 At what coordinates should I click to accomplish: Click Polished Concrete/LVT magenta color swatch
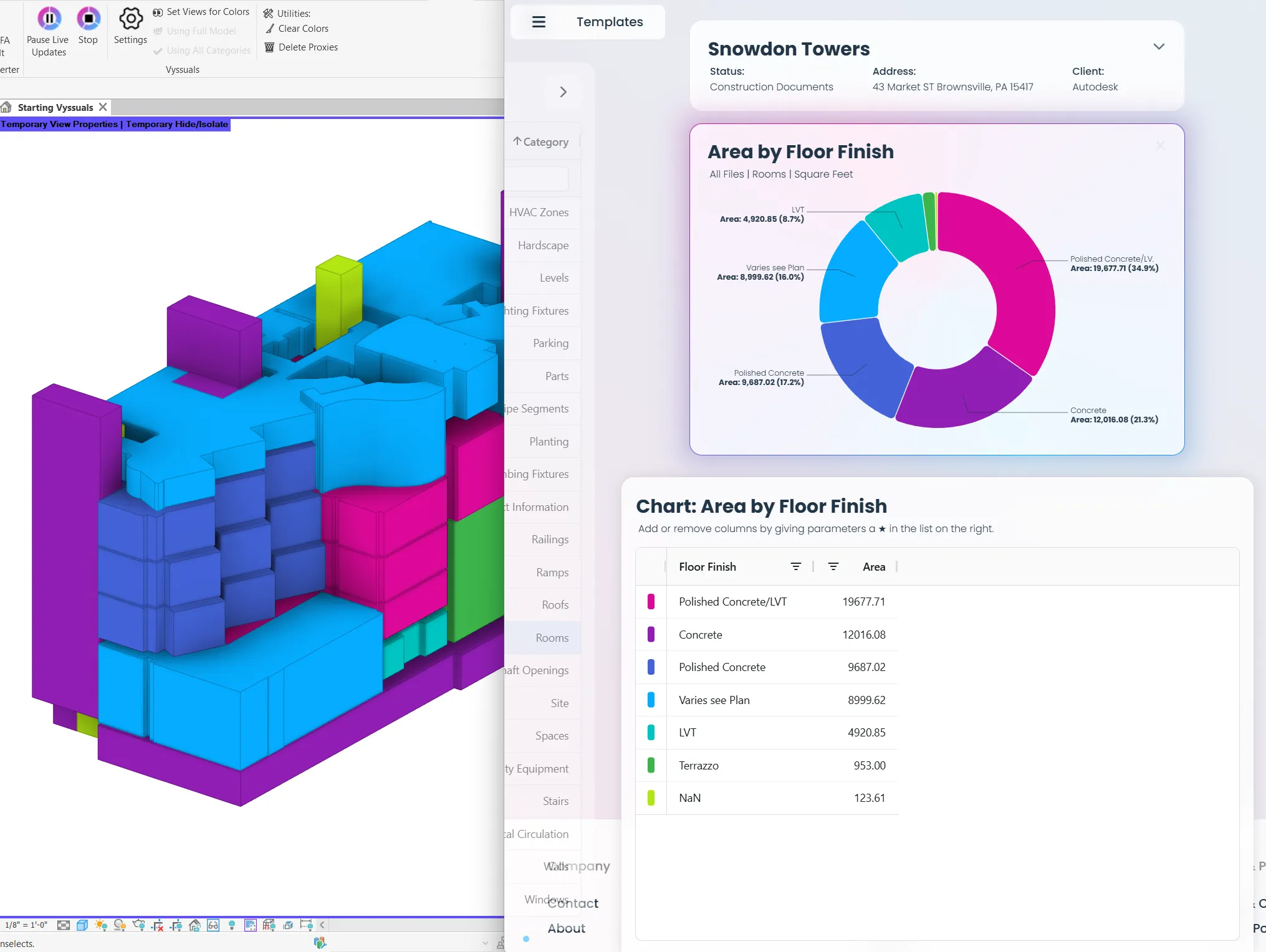pyautogui.click(x=651, y=601)
